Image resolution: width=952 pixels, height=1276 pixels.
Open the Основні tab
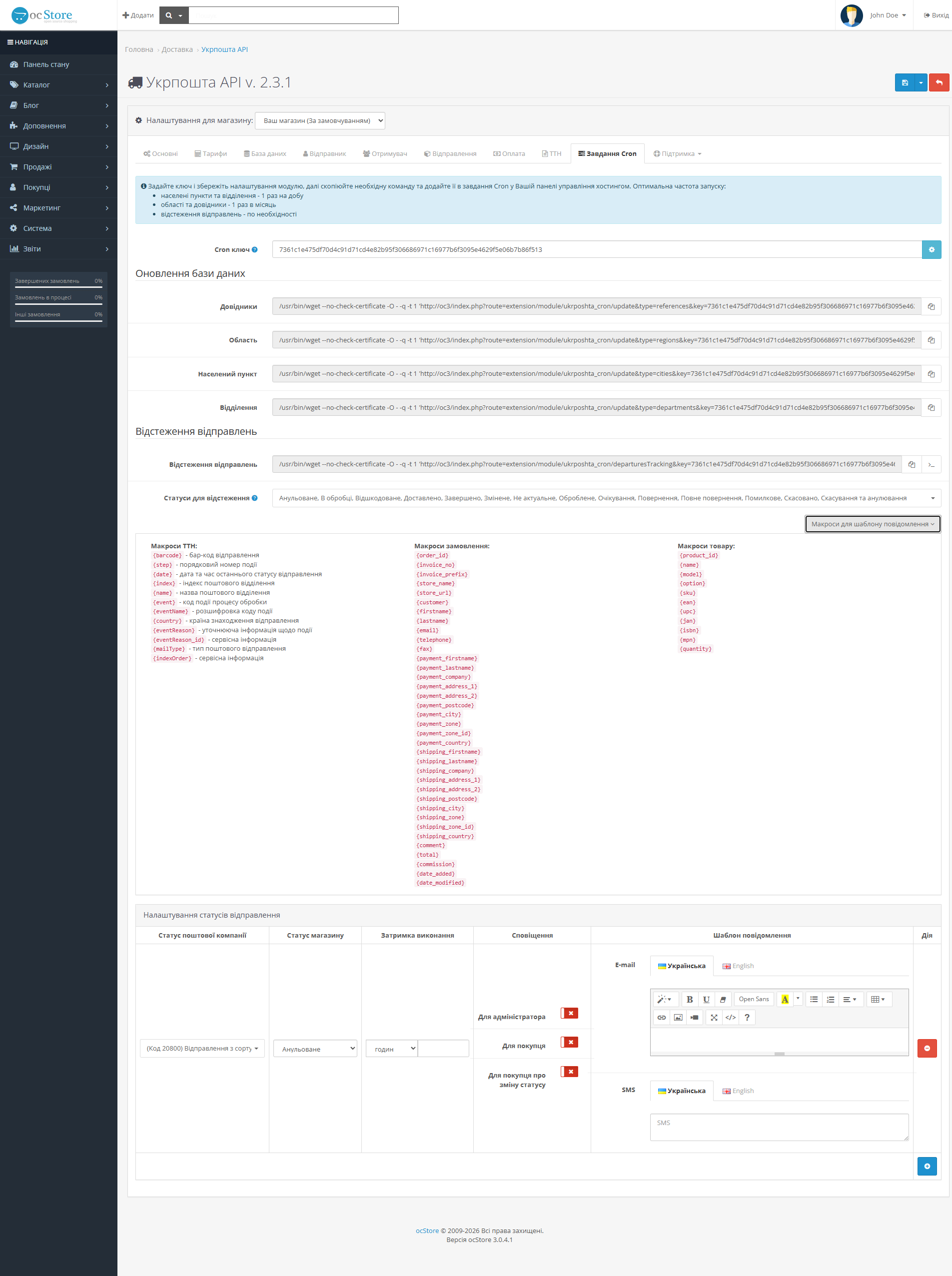[x=160, y=154]
